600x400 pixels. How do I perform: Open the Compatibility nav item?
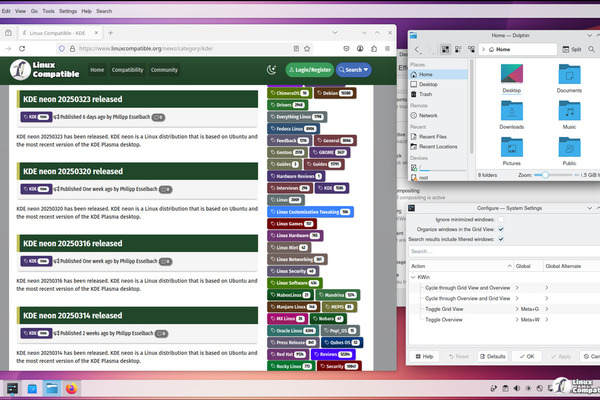127,70
